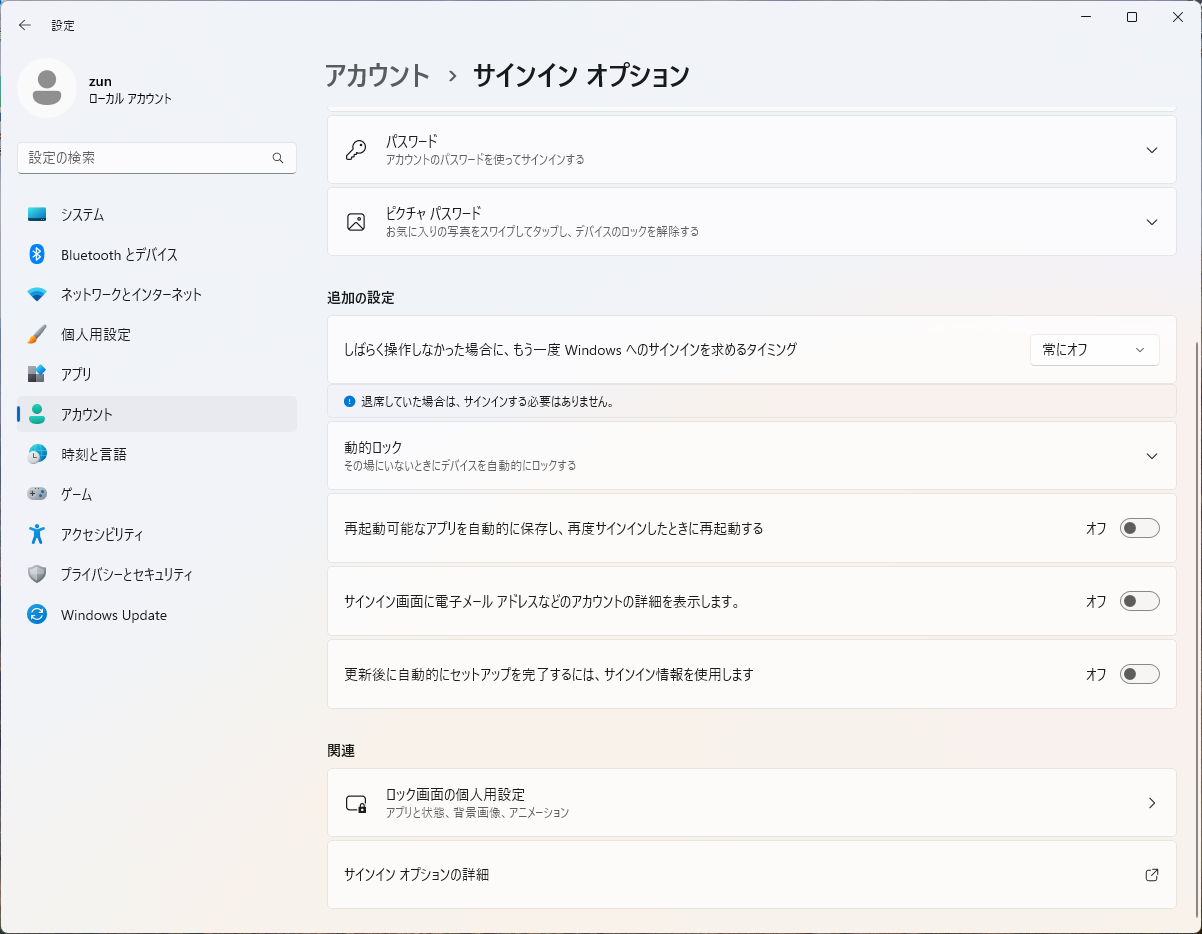Expand the ピクチャ パスワード section chevron

1152,222
